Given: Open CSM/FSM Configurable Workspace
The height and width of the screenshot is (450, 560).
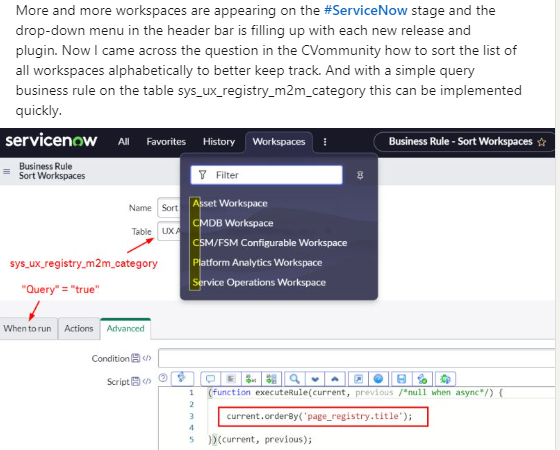Looking at the screenshot, I should point(270,243).
